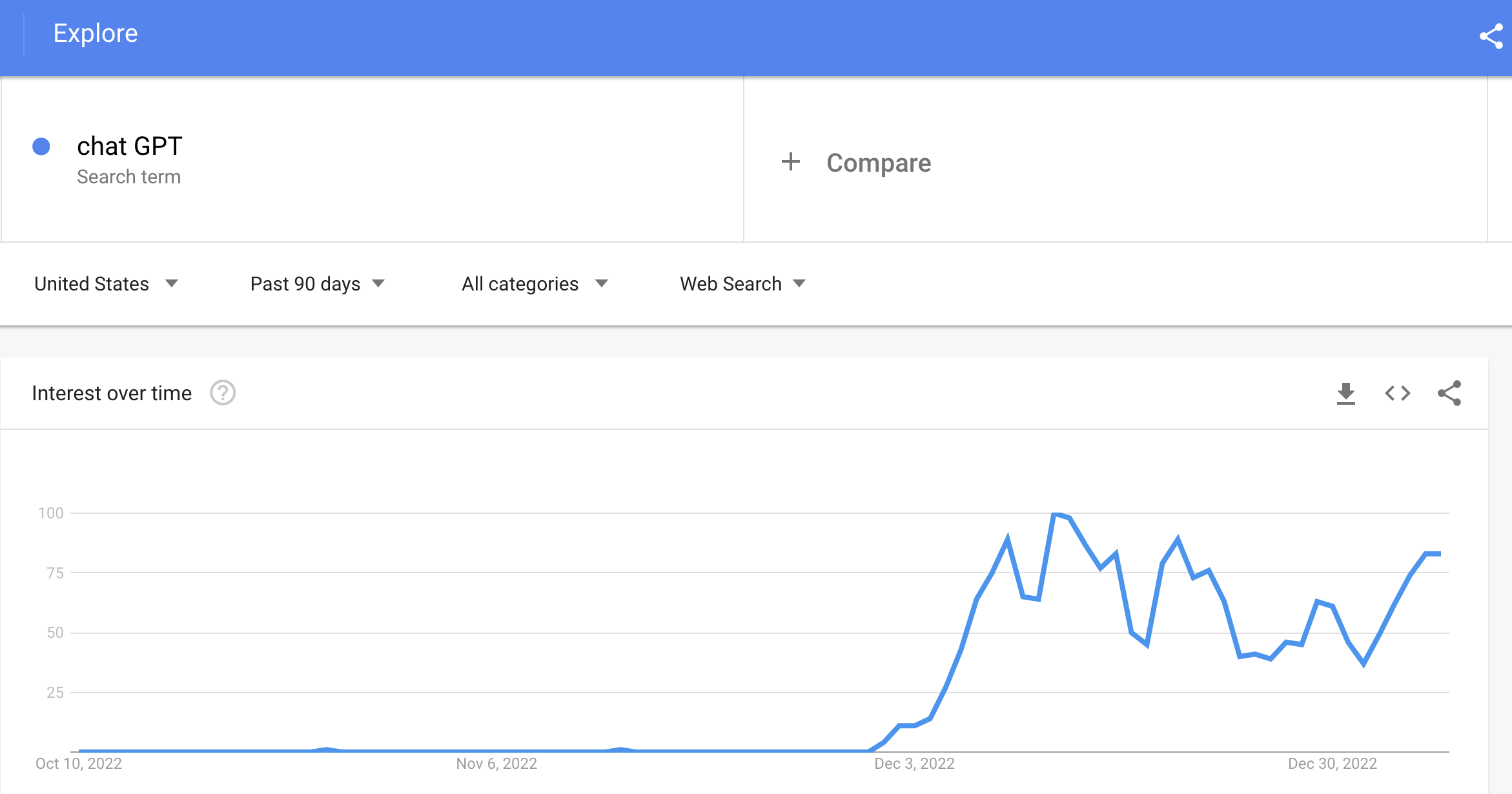Viewport: 1512px width, 794px height.
Task: Download the Interest over time data as CSV
Action: (x=1346, y=393)
